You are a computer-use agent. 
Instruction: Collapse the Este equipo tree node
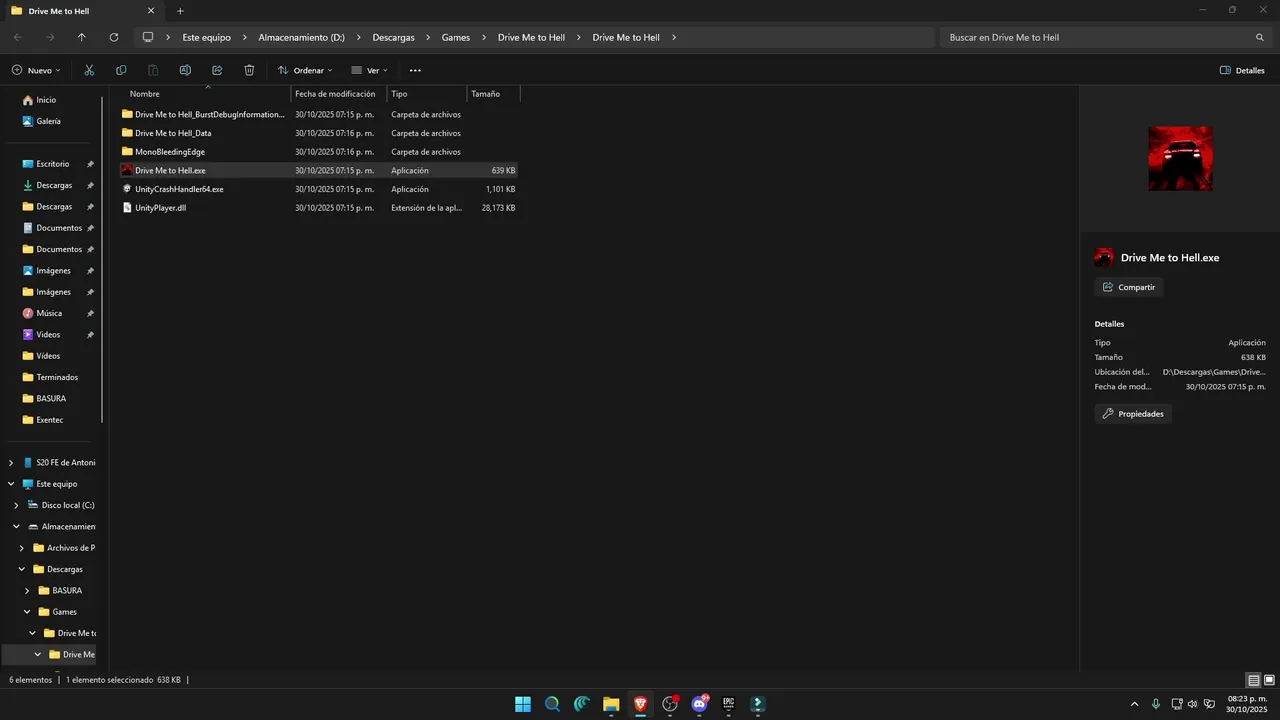pos(11,484)
